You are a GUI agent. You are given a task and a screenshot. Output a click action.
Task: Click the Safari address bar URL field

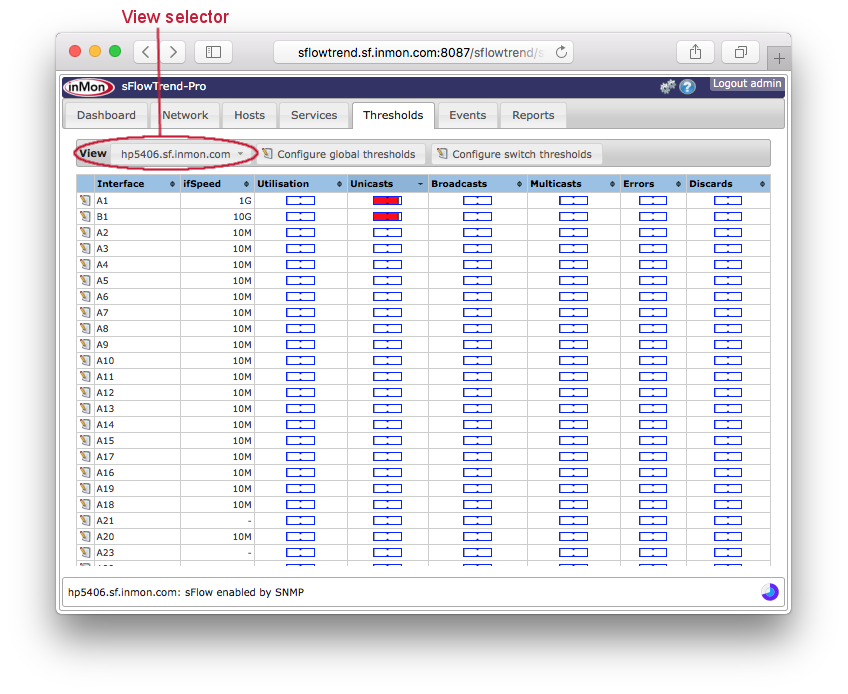point(423,52)
